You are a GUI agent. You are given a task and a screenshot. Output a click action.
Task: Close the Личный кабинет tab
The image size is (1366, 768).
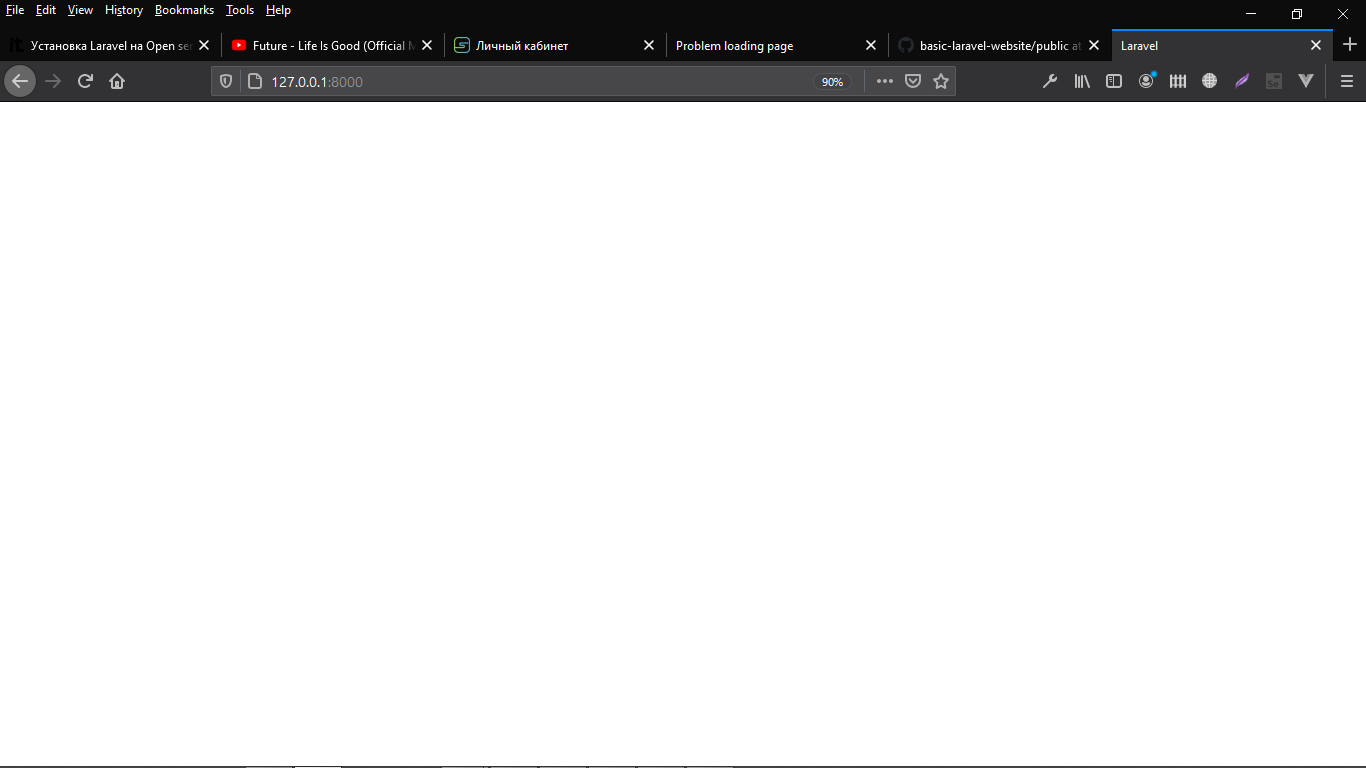(x=649, y=45)
